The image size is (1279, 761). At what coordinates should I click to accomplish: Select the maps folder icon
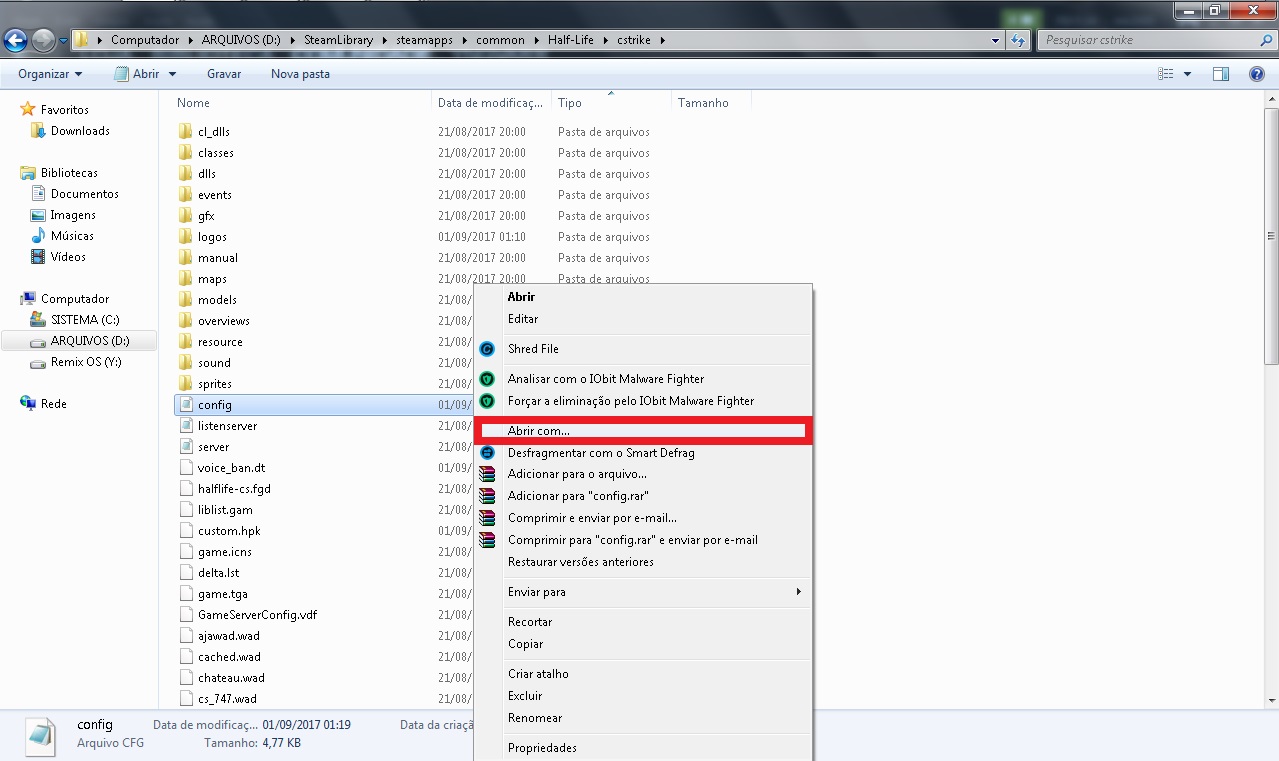click(185, 279)
